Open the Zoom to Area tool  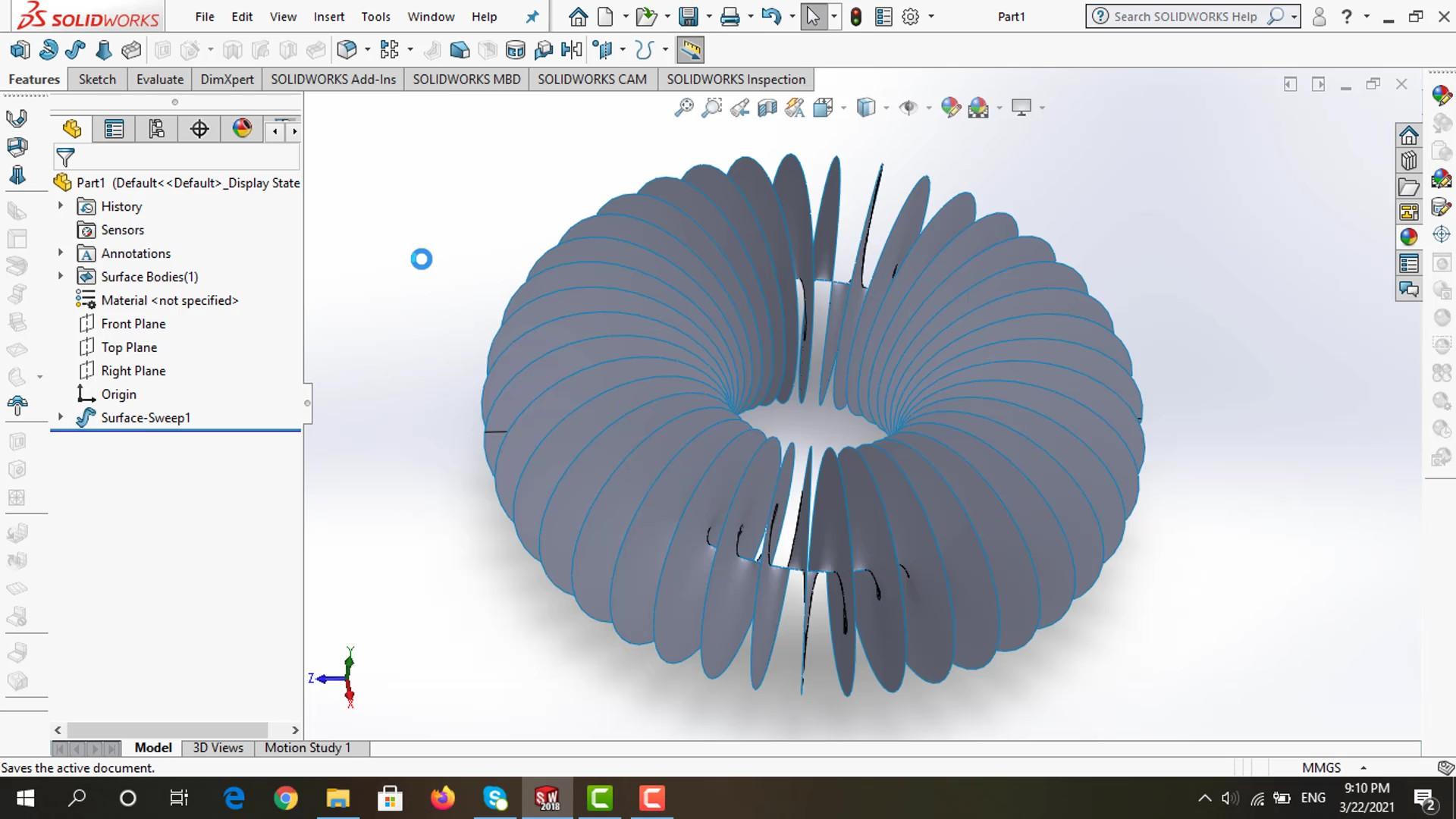(711, 107)
